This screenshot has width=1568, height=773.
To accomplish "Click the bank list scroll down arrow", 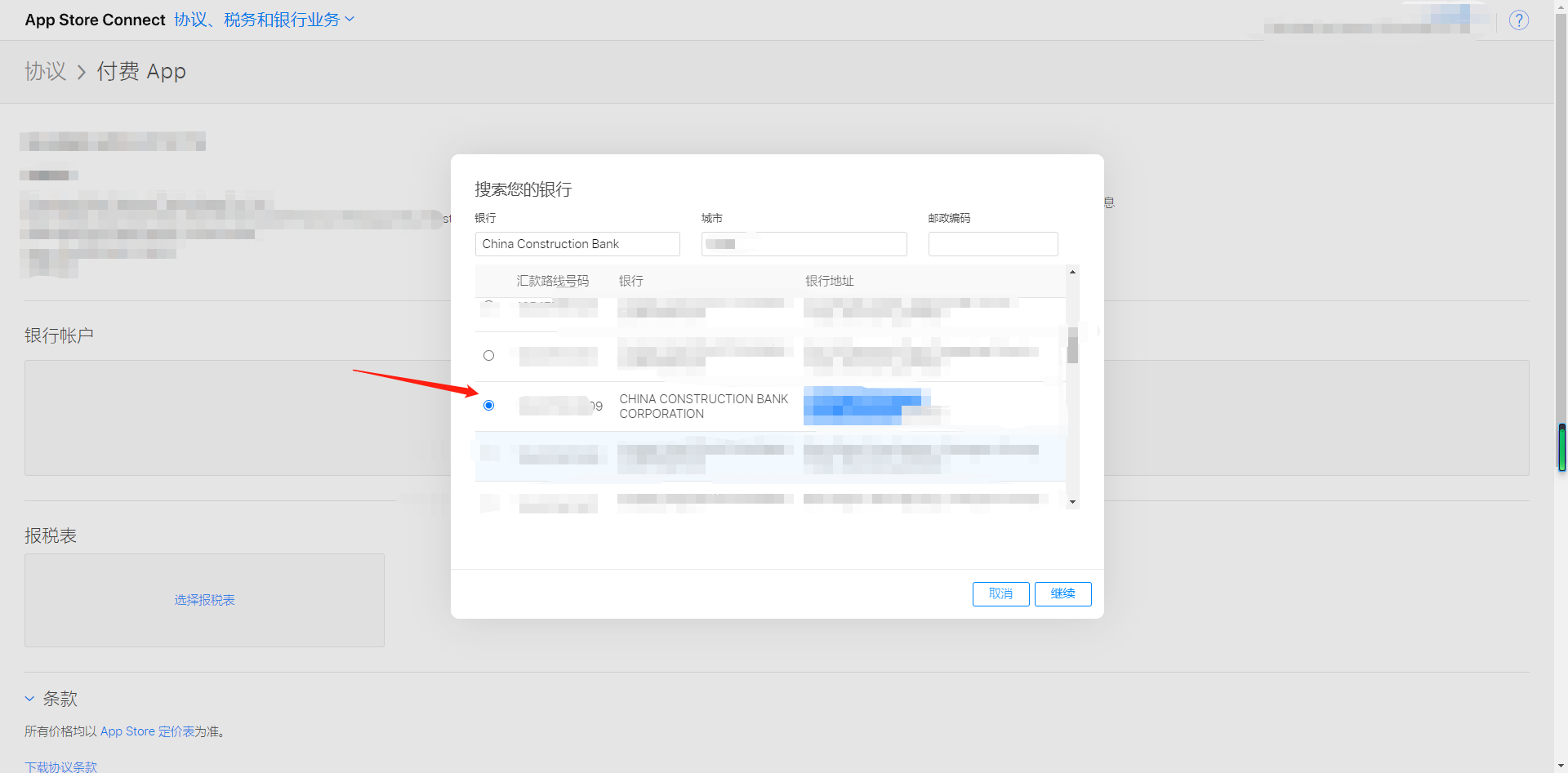I will click(x=1072, y=502).
